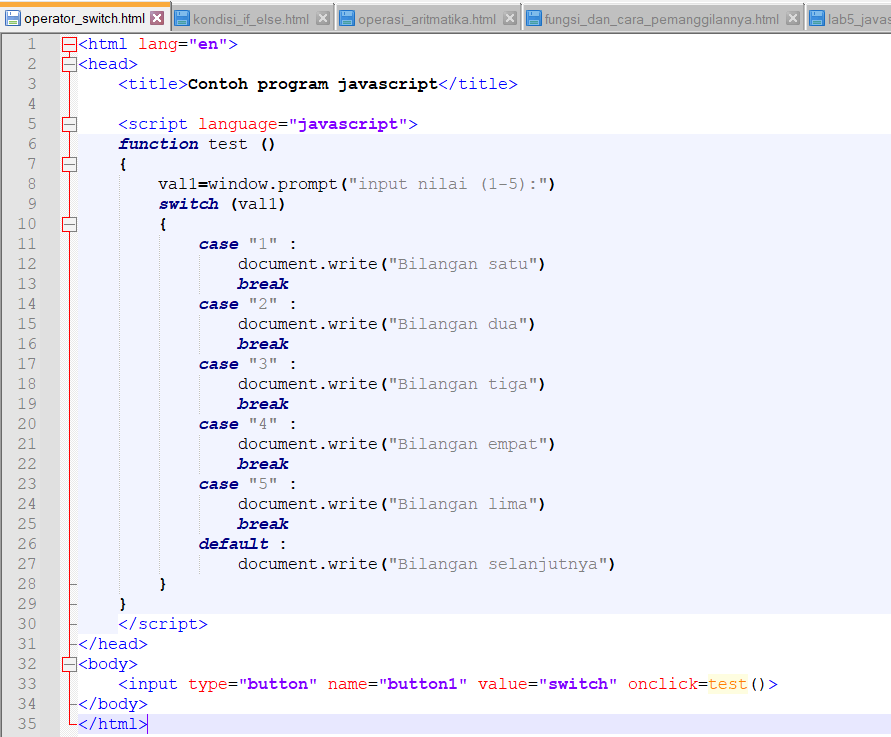Switch to the kondisi_if_else.html tab

click(250, 17)
